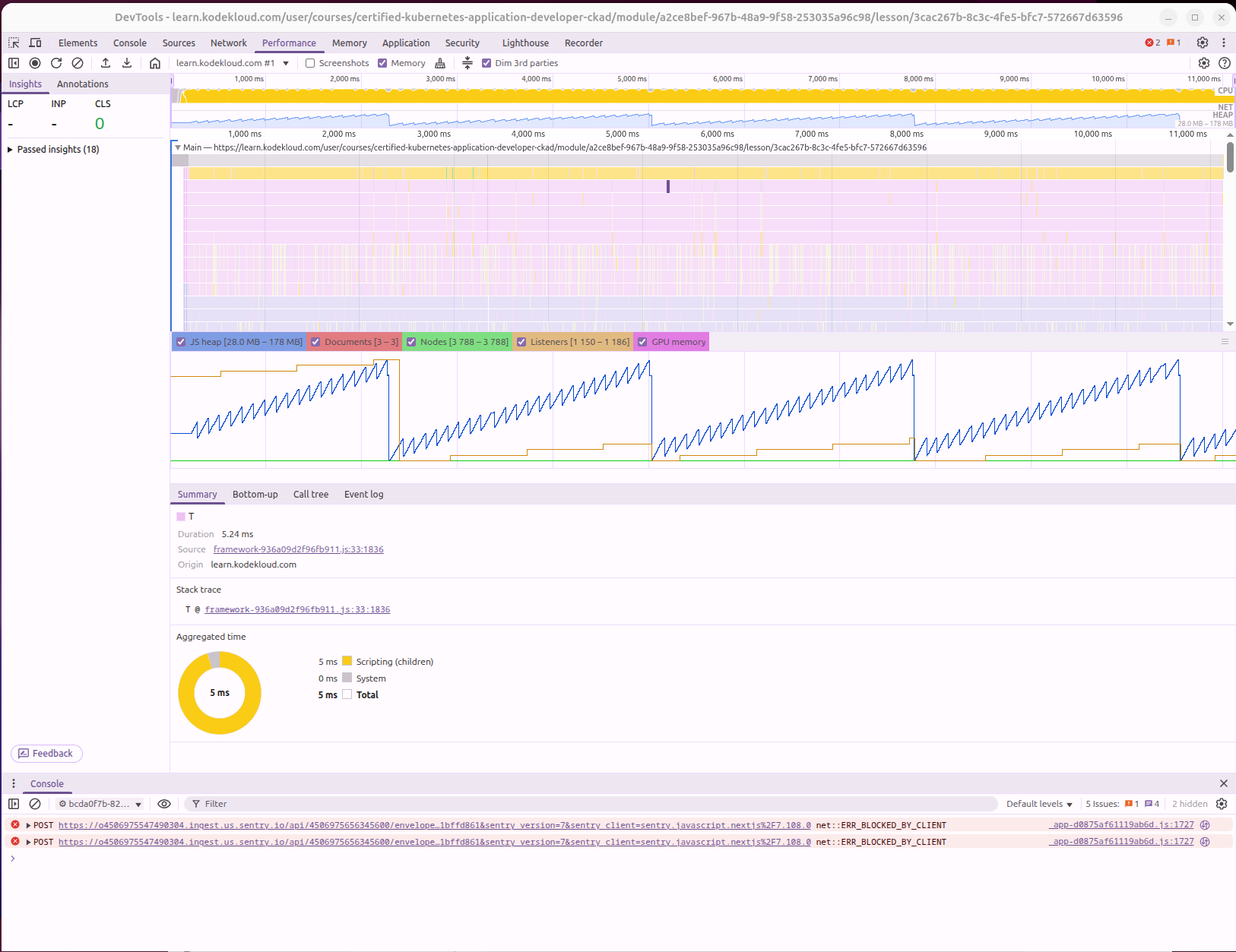The width and height of the screenshot is (1236, 952).
Task: Toggle GPU memory counter checkbox
Action: tap(642, 342)
